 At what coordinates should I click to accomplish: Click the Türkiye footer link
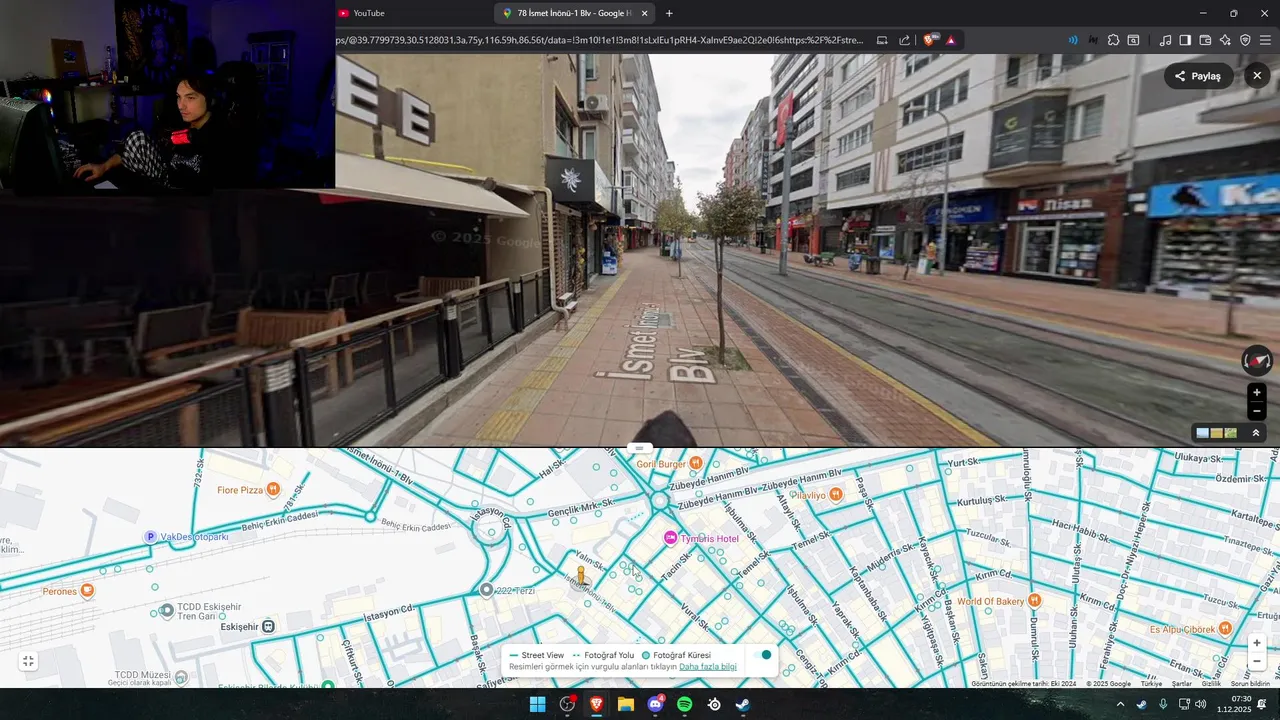coord(1151,684)
